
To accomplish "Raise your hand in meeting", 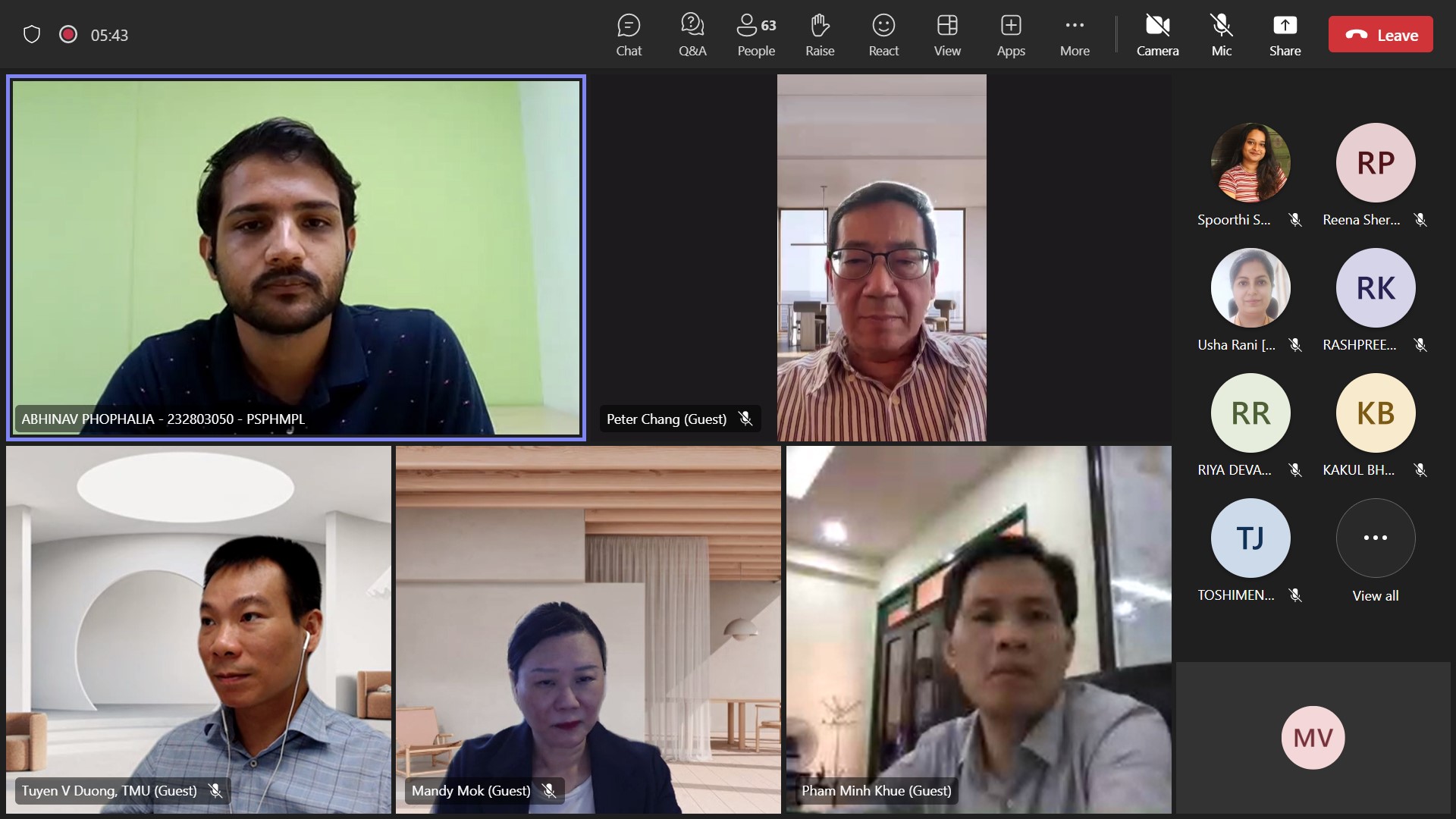I will click(819, 35).
